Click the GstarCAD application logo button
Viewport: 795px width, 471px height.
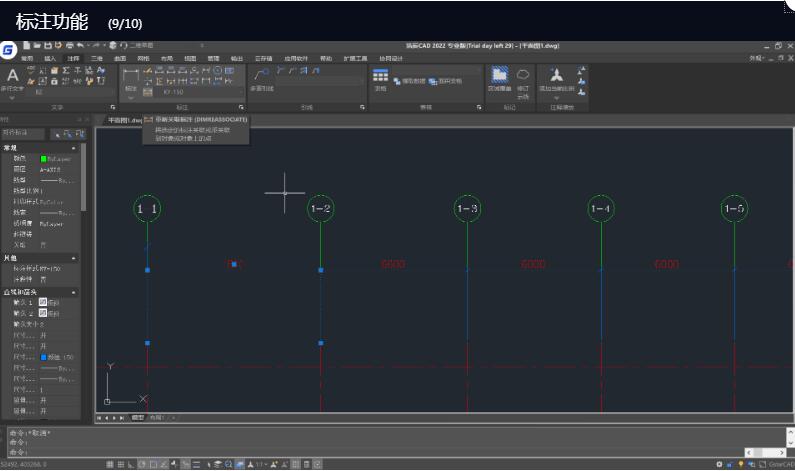click(x=9, y=48)
